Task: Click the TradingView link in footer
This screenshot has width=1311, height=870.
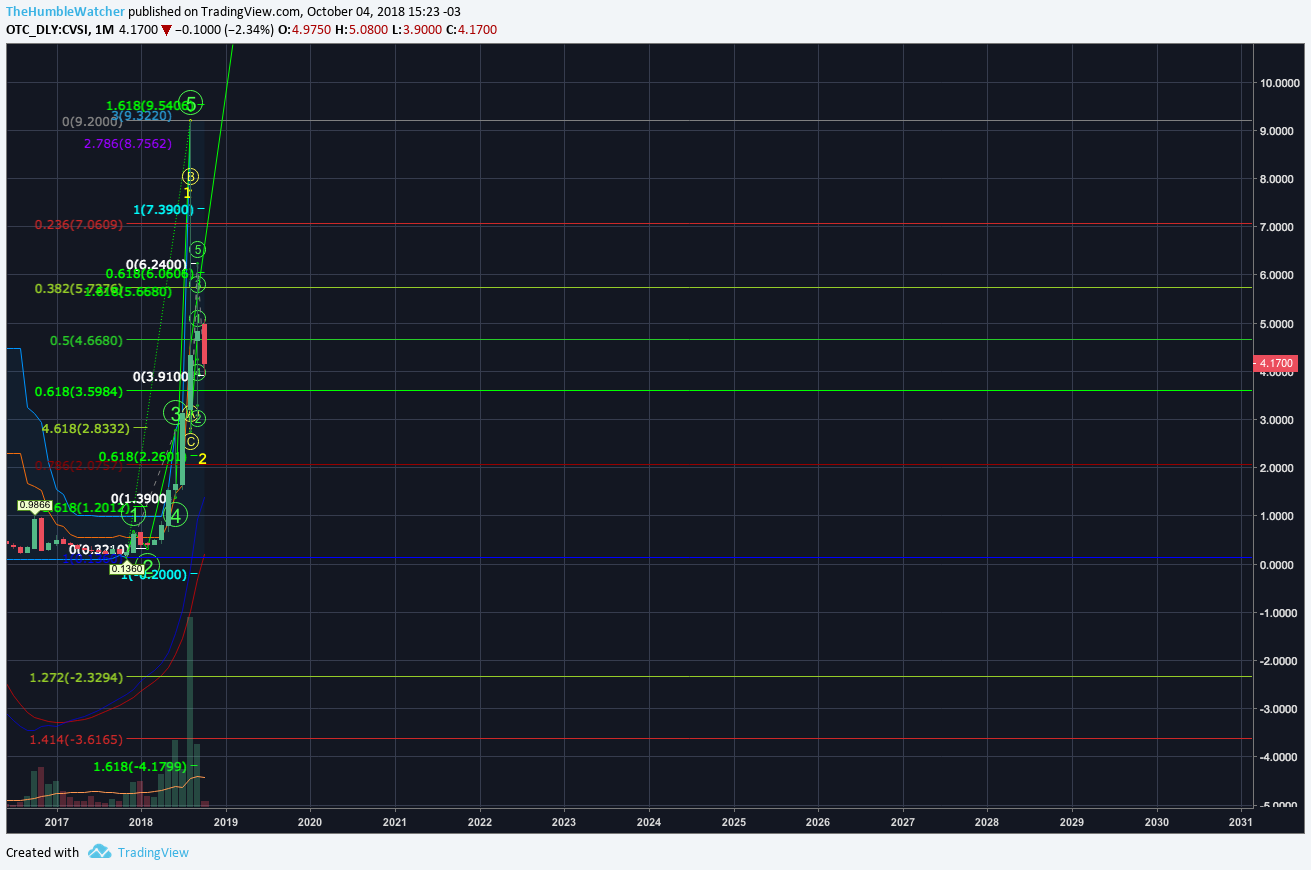Action: pyautogui.click(x=153, y=853)
